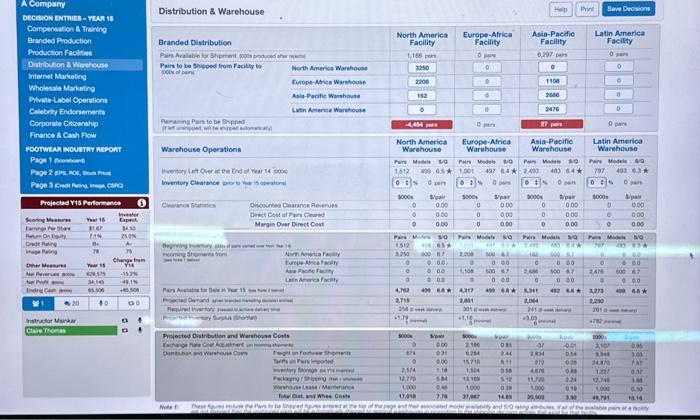Select Instructor Mainkar in participant list
Image resolution: width=700 pixels, height=420 pixels.
(51, 320)
